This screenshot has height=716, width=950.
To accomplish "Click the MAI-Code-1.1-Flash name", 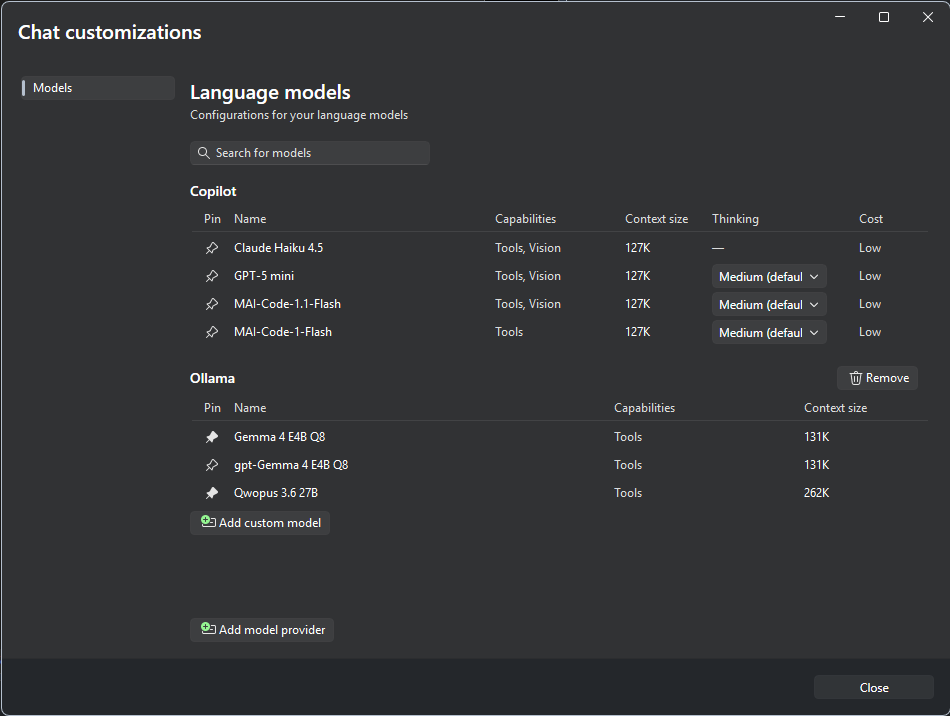I will pyautogui.click(x=287, y=304).
